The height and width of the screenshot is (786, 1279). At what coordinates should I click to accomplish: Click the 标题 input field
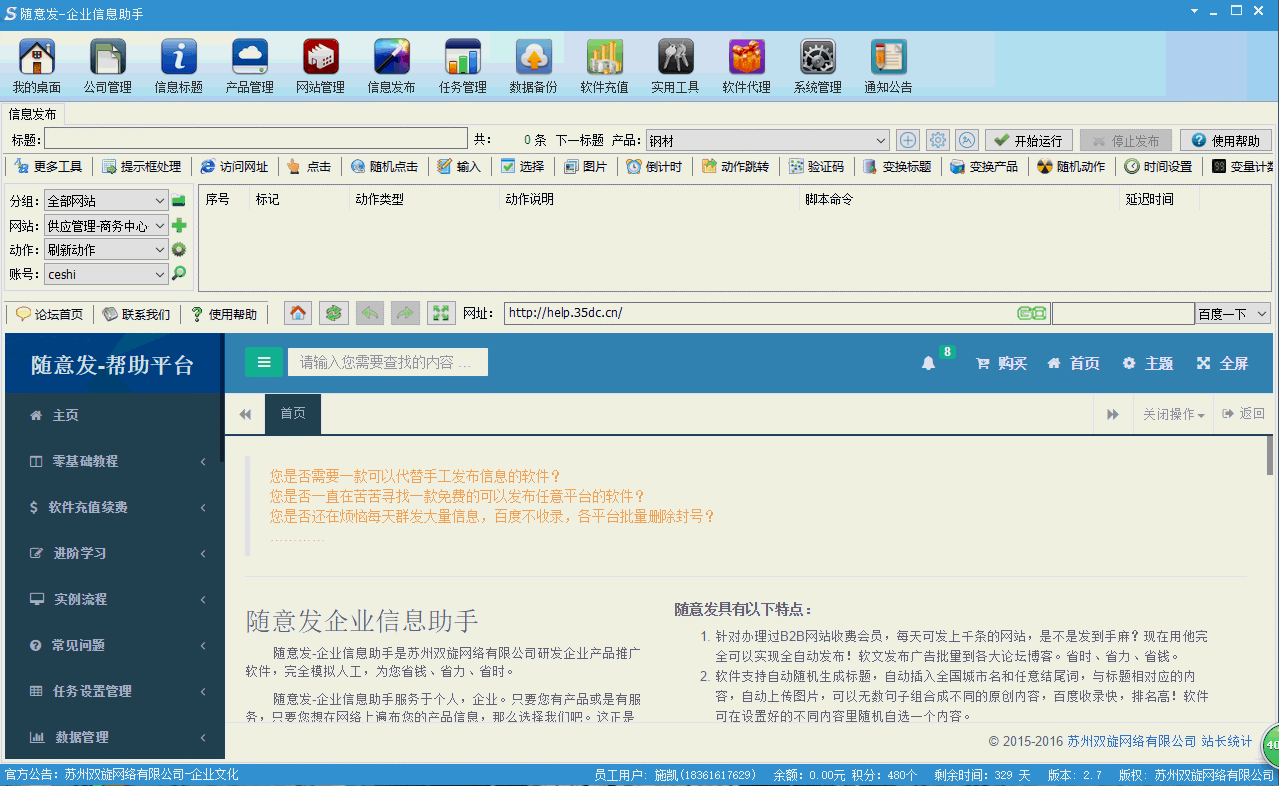(x=256, y=139)
